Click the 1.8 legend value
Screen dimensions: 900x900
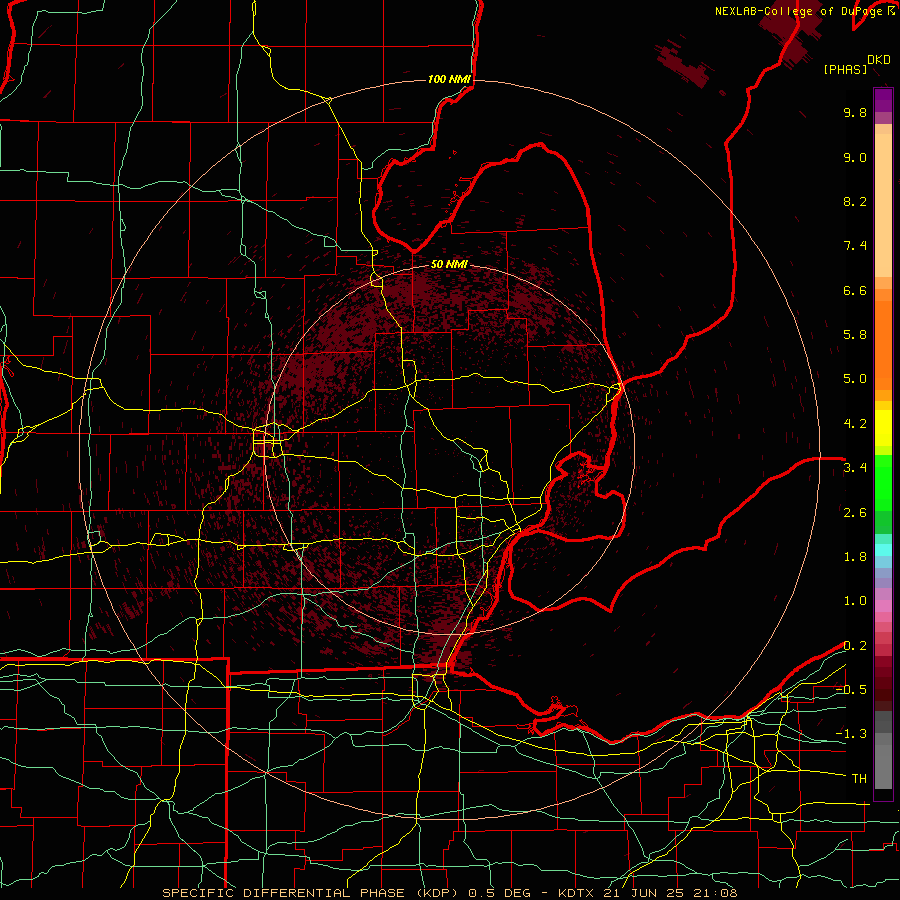[x=855, y=557]
